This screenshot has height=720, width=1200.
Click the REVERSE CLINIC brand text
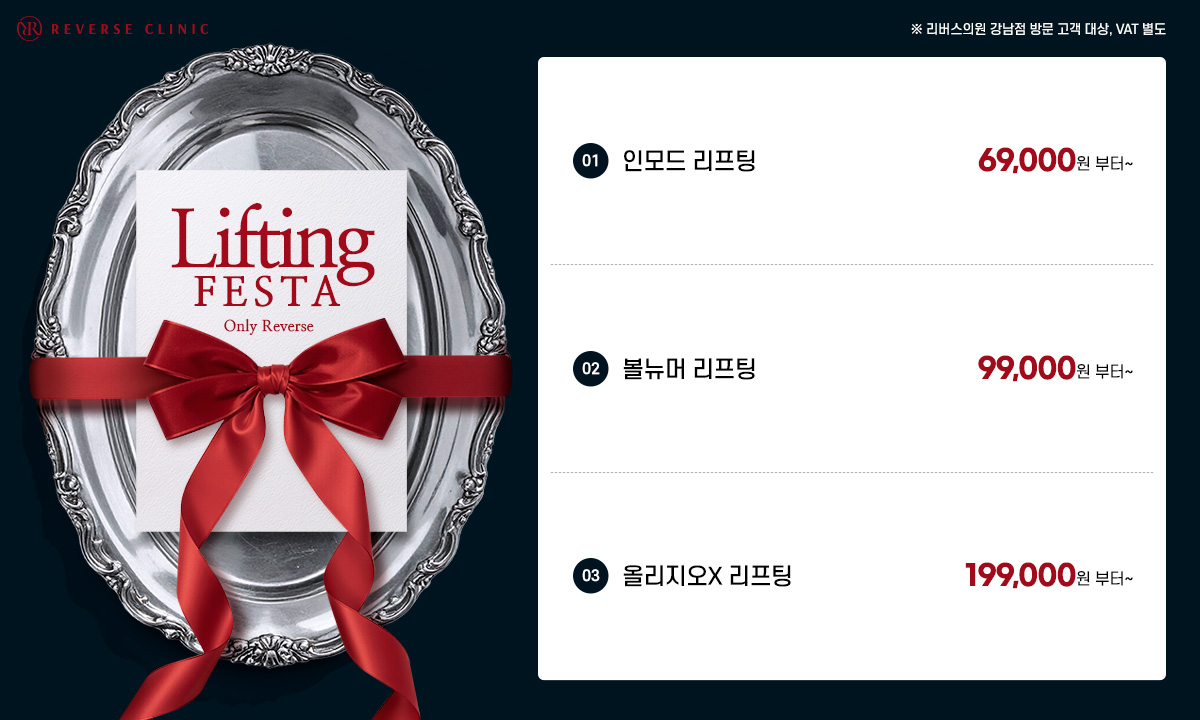coord(130,29)
